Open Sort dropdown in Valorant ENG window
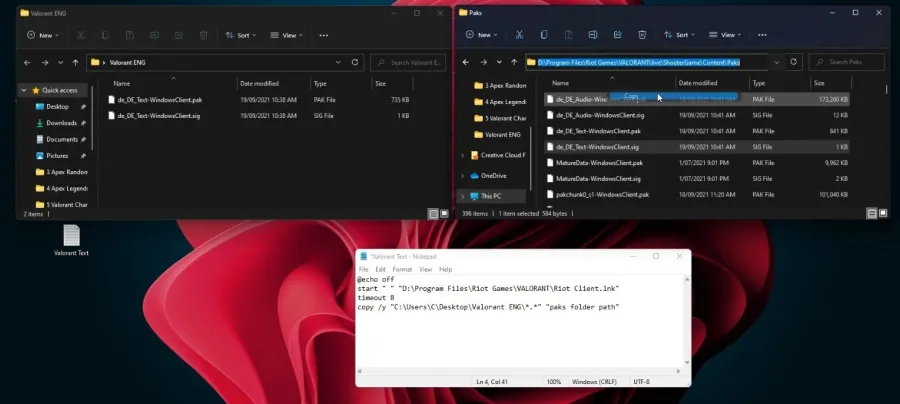 point(239,36)
